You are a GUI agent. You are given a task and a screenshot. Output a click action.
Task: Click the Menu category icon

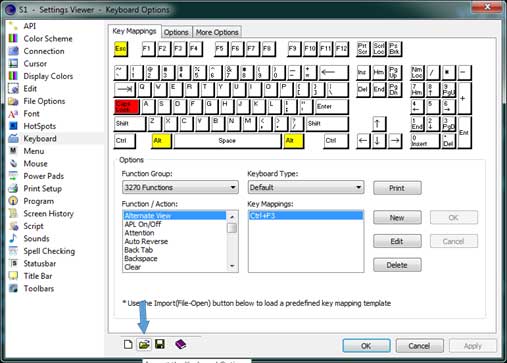pos(13,151)
